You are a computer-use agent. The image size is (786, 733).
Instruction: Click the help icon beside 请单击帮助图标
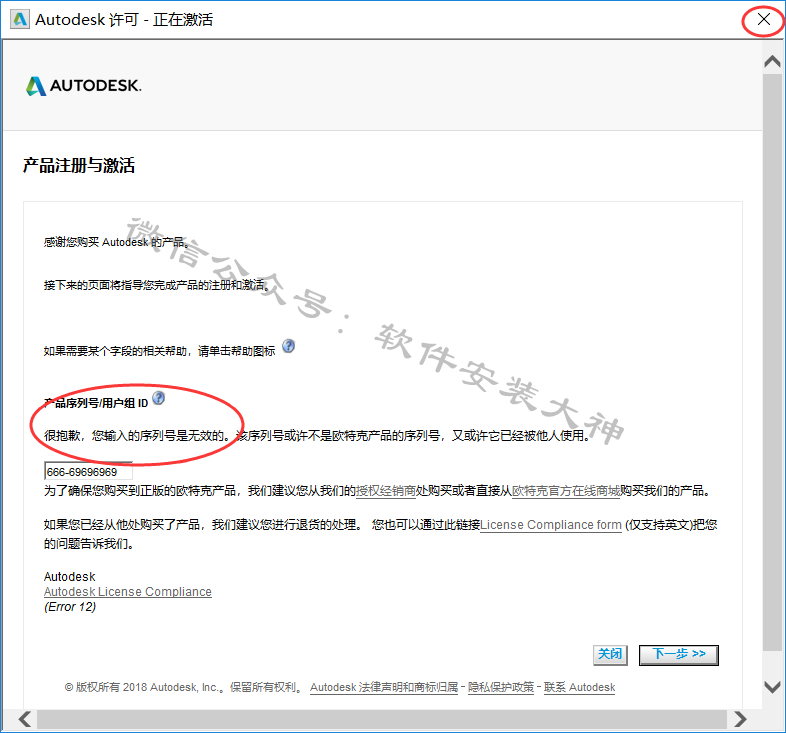(288, 346)
